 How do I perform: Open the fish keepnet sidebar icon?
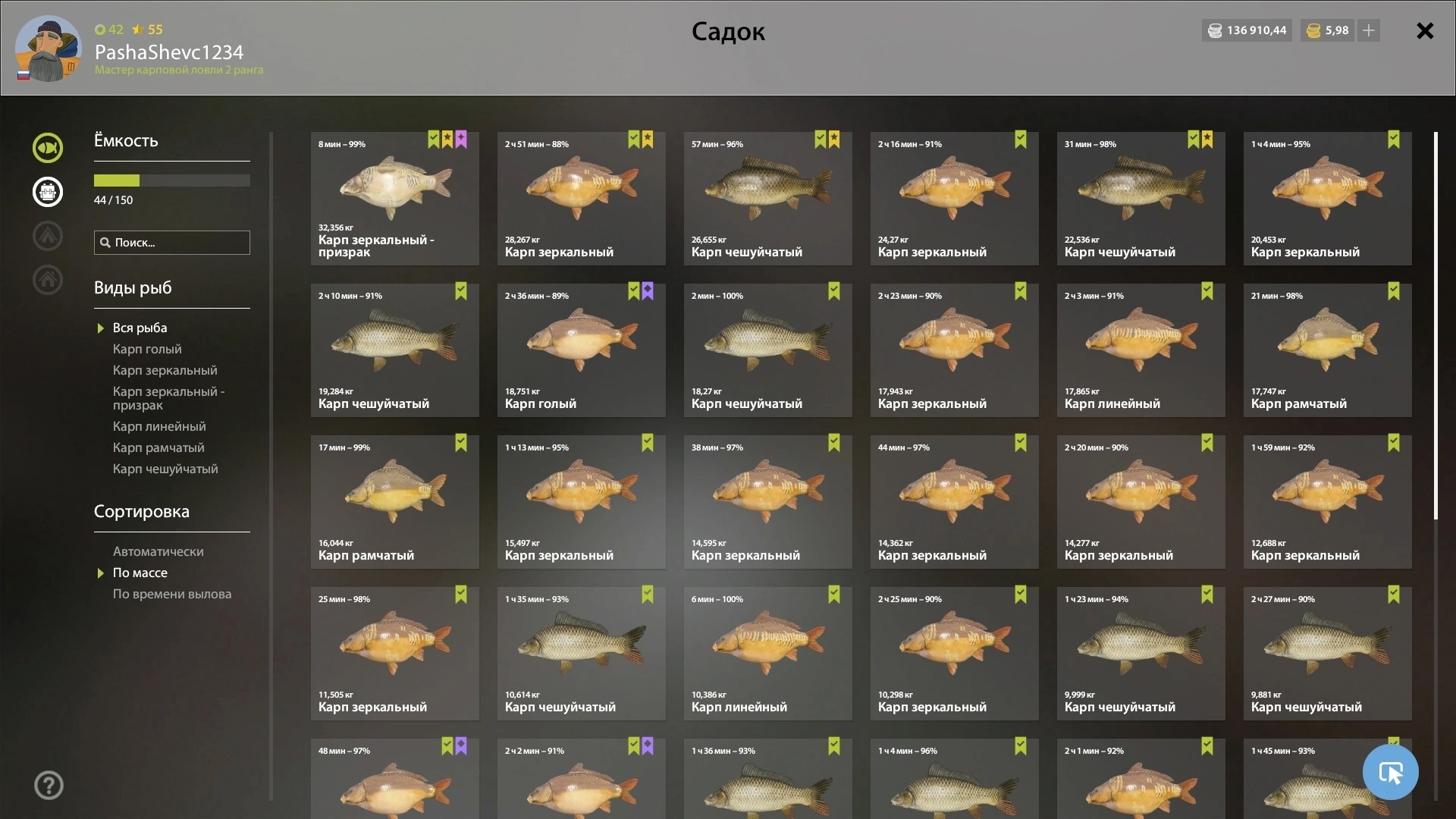point(47,148)
